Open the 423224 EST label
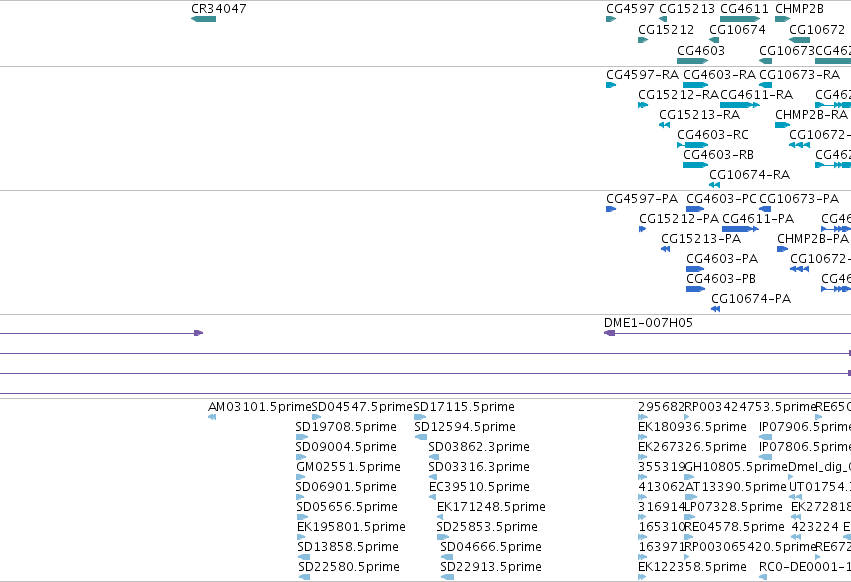Image resolution: width=851 pixels, height=582 pixels. pos(815,527)
